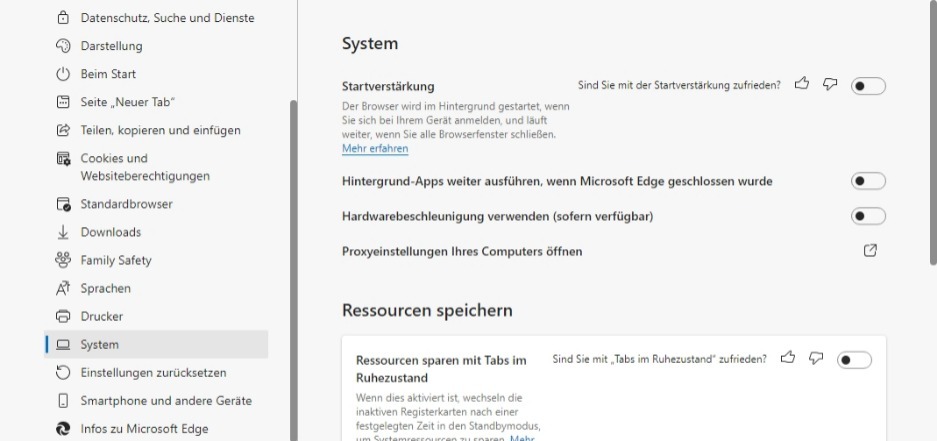937x441 pixels.
Task: Toggle Ressourcen sparen mit Tabs im Ruhezustand
Action: point(854,359)
